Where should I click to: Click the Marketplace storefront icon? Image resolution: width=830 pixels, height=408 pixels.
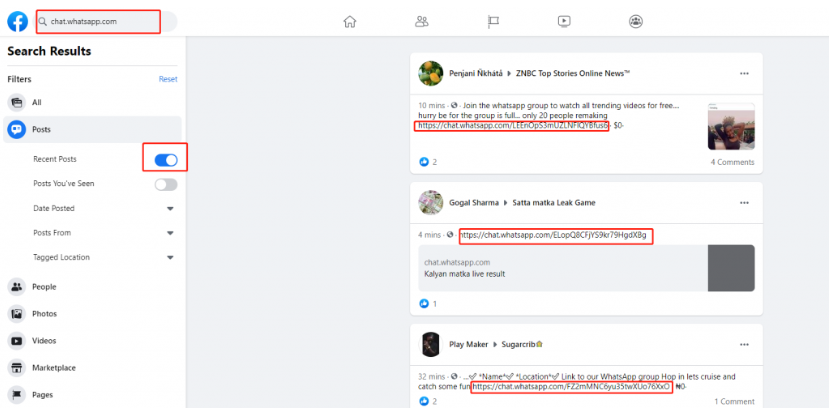point(17,368)
